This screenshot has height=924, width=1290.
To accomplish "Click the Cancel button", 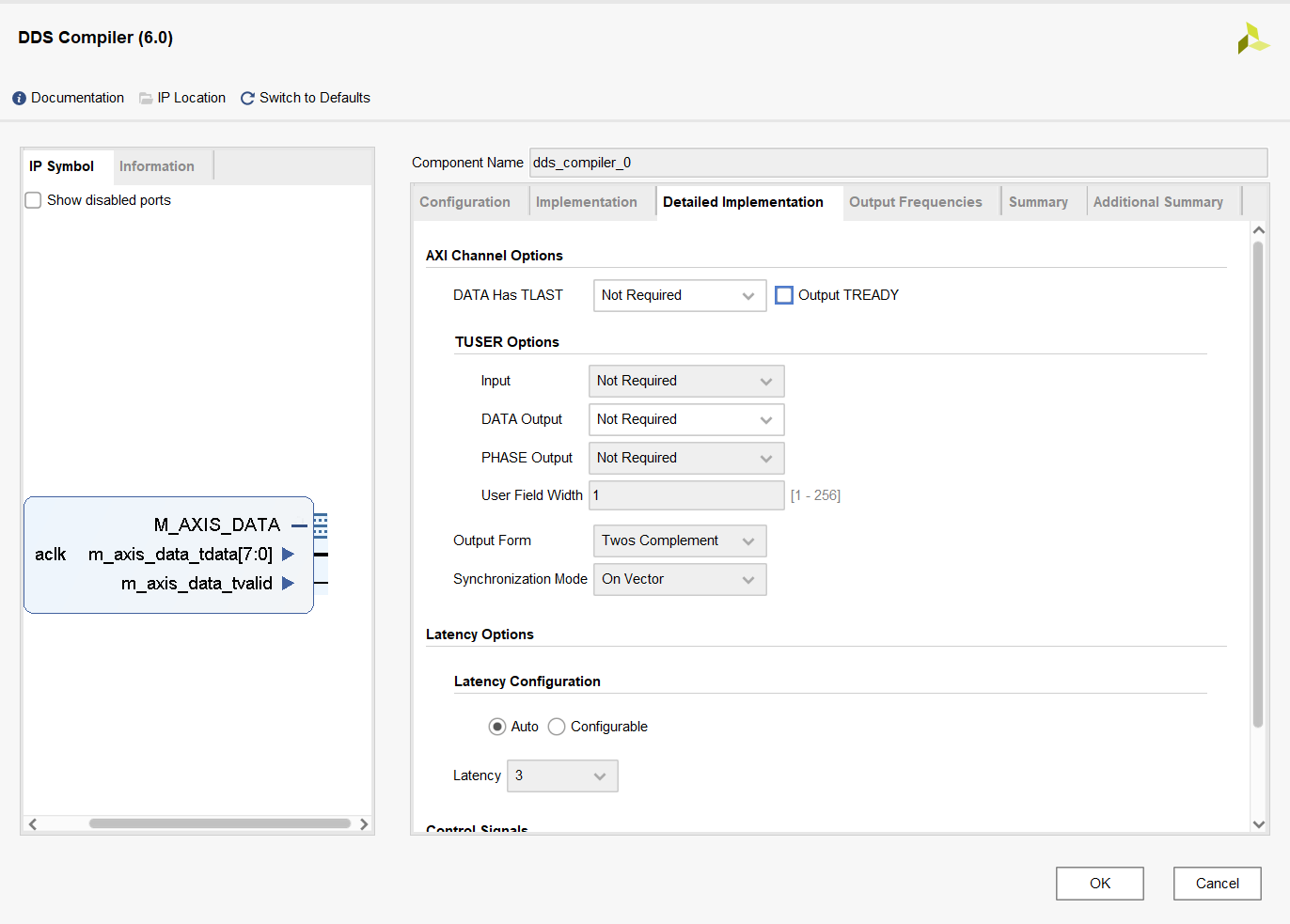I will [x=1218, y=884].
